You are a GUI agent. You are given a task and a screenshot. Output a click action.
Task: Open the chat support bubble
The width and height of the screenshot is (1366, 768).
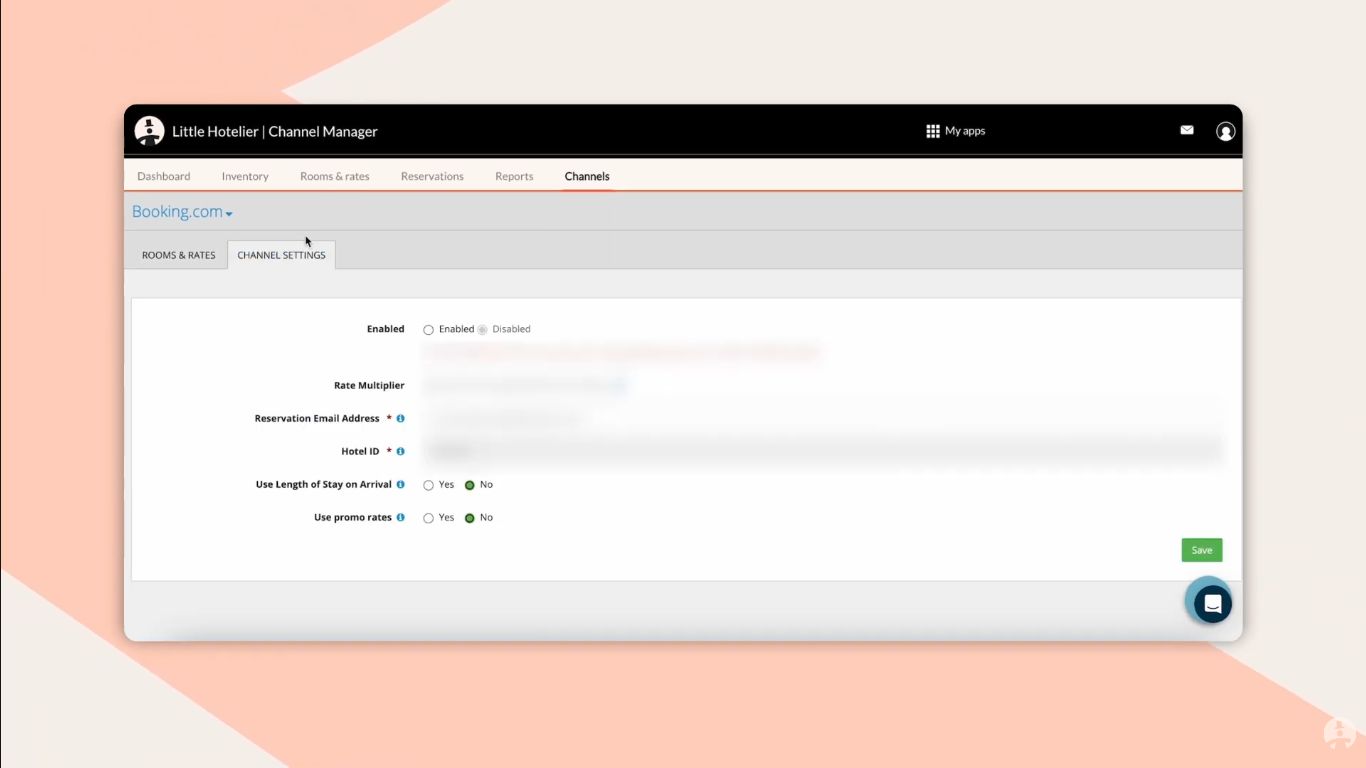[x=1212, y=603]
